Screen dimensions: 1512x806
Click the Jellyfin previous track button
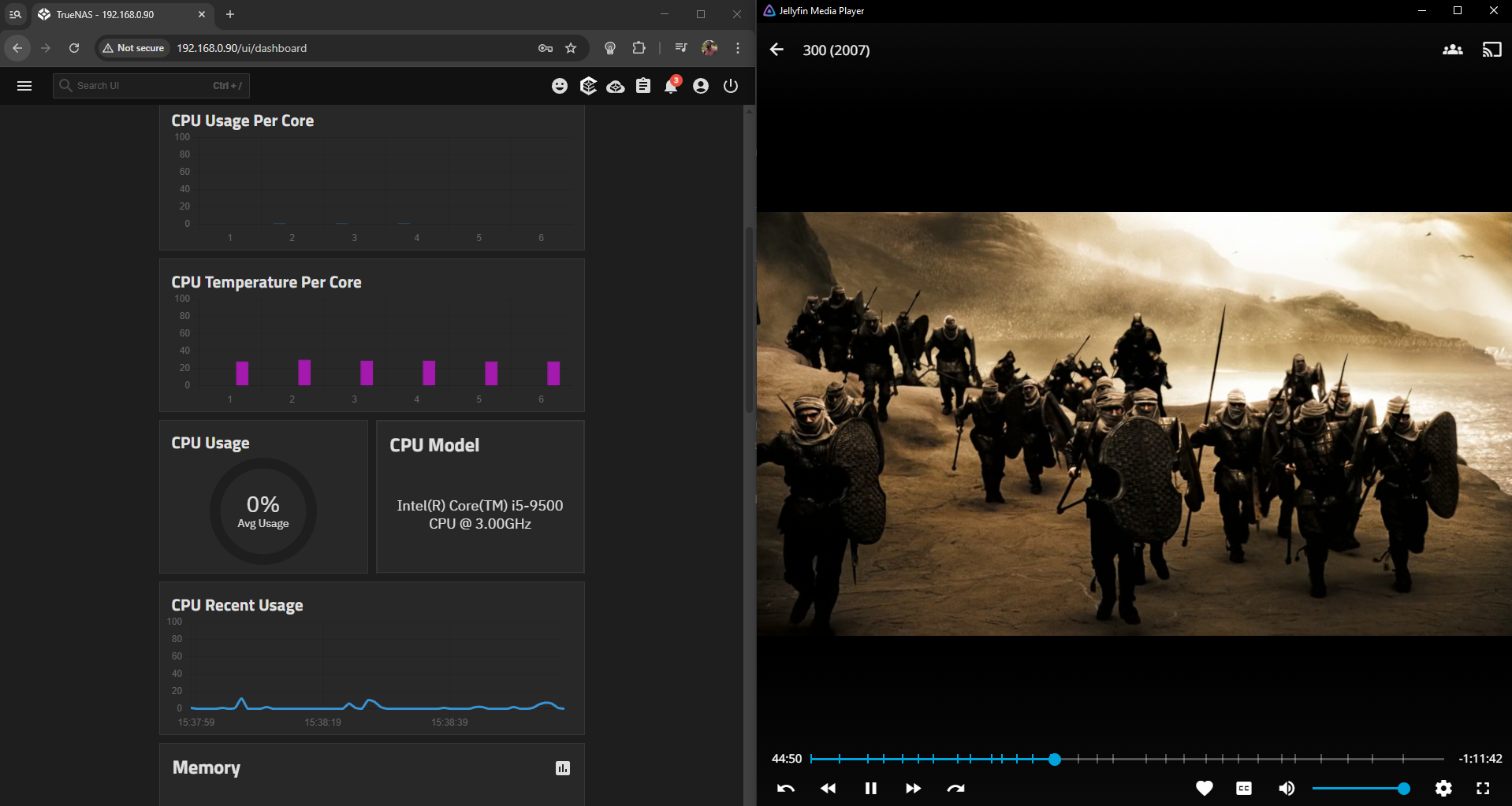tap(786, 788)
